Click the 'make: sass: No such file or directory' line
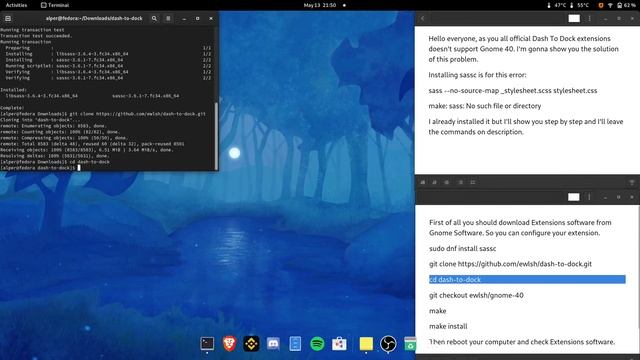This screenshot has height=360, width=640. tap(484, 106)
